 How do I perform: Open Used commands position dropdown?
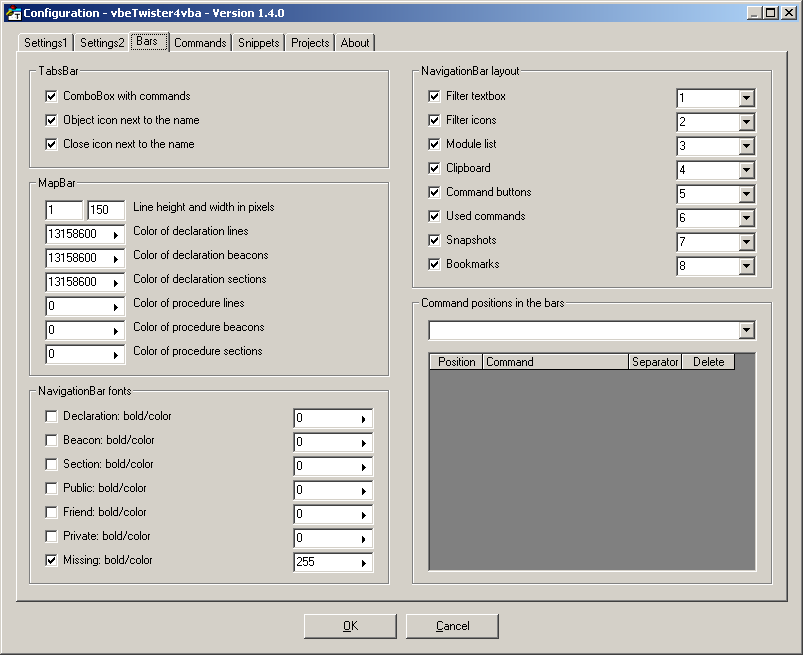pyautogui.click(x=747, y=218)
